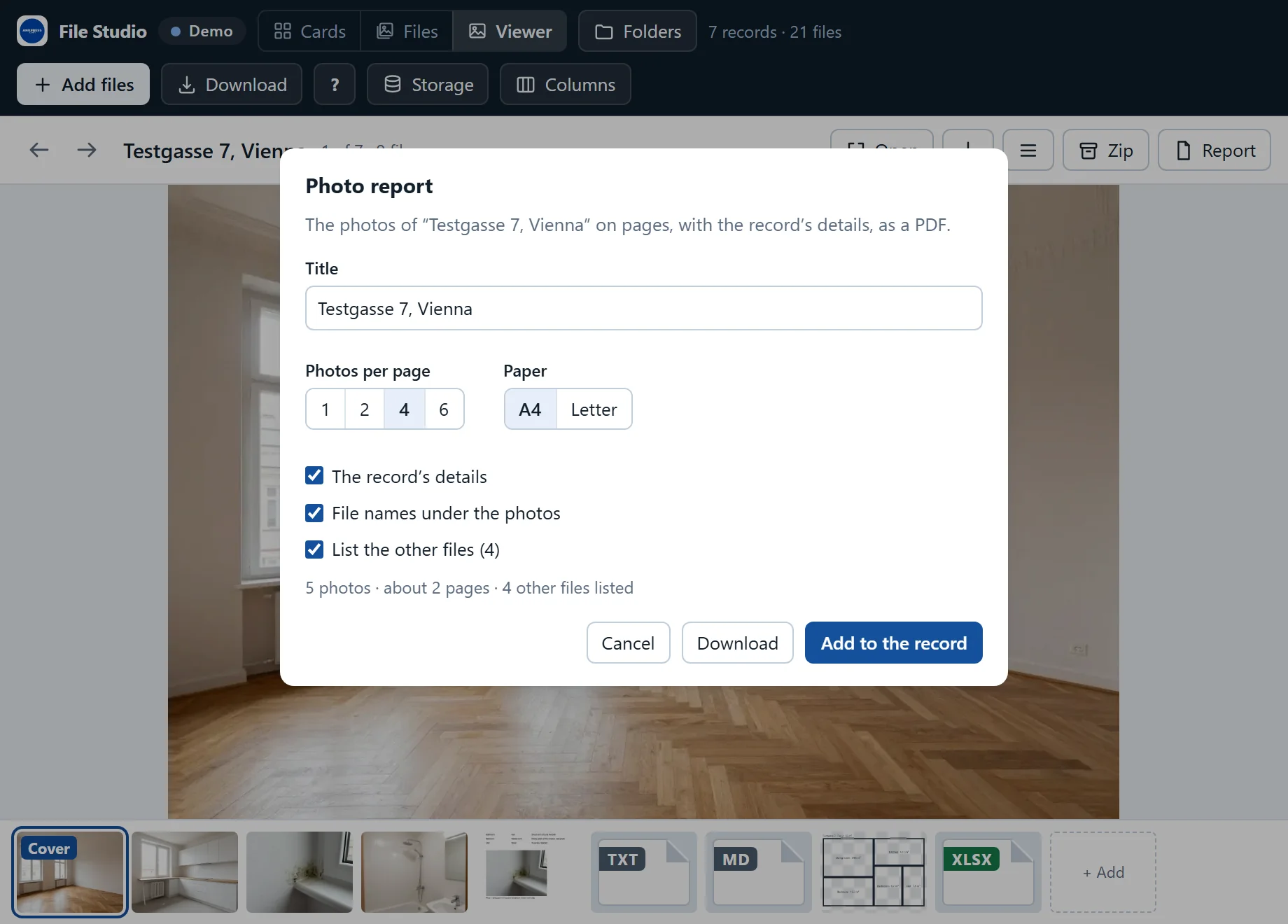Click the Add files button
This screenshot has width=1288, height=924.
coord(83,85)
